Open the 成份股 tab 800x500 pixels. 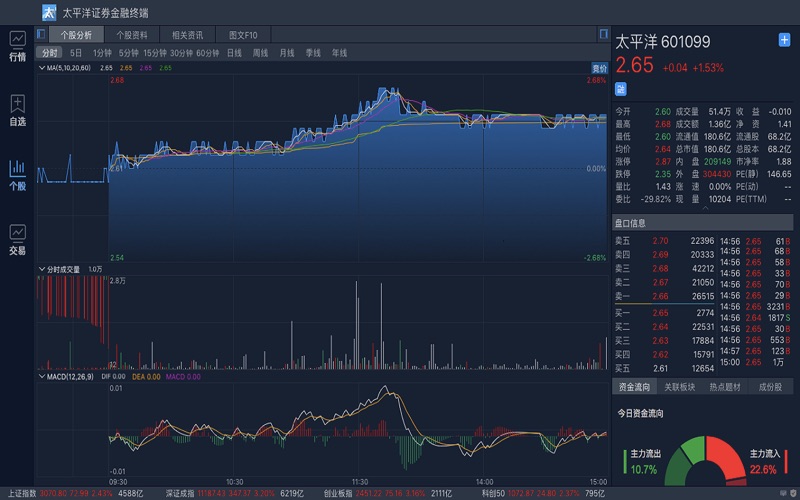point(770,387)
